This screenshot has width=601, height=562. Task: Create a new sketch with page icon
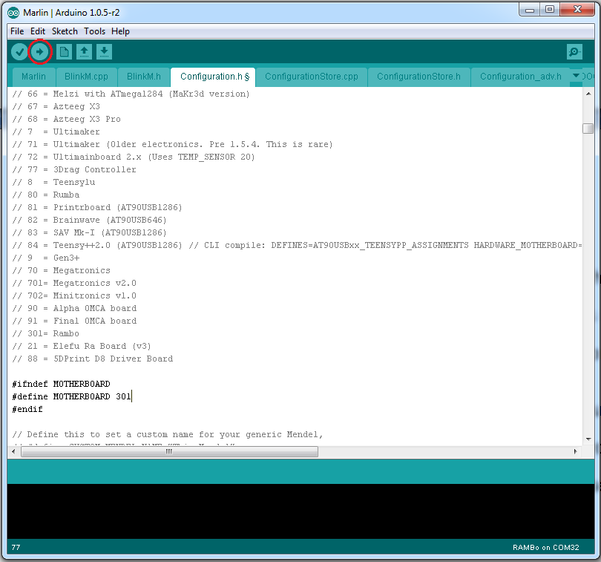click(64, 51)
